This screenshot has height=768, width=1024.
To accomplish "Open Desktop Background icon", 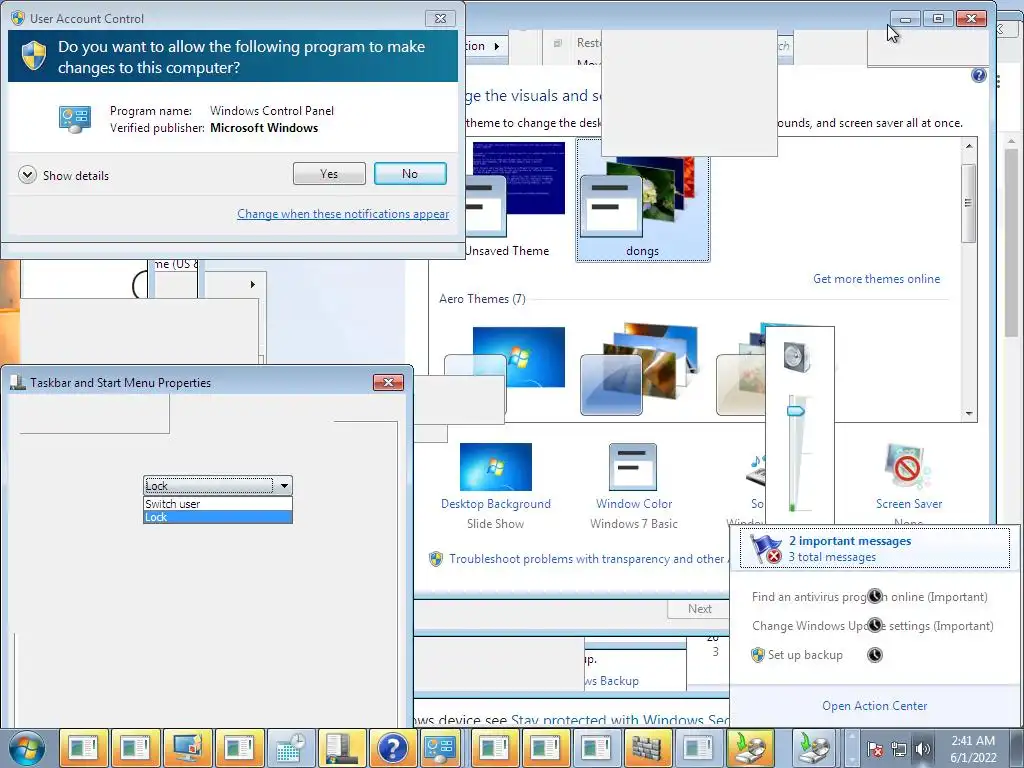I will [496, 467].
